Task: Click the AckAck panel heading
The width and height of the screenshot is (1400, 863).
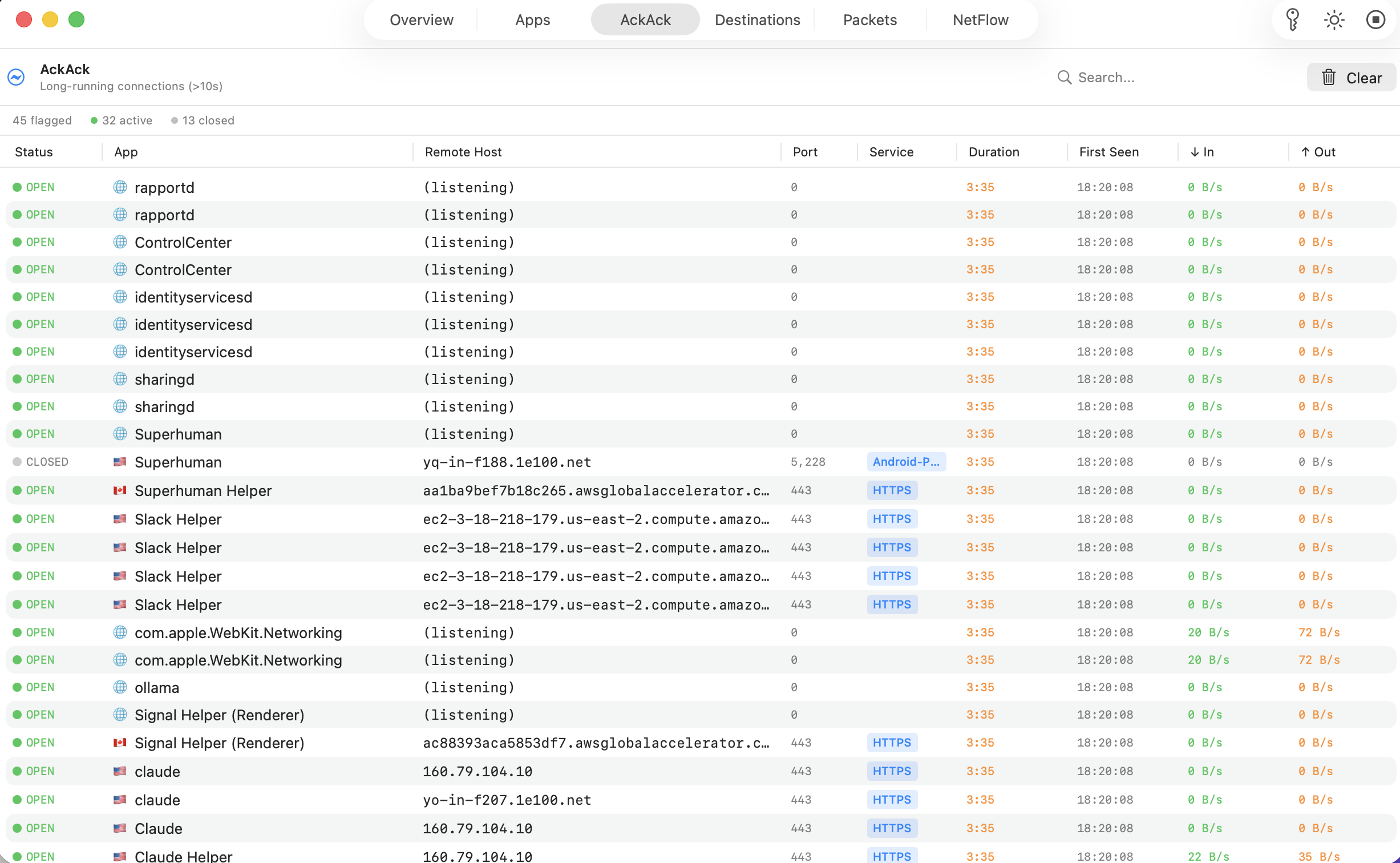Action: 64,69
